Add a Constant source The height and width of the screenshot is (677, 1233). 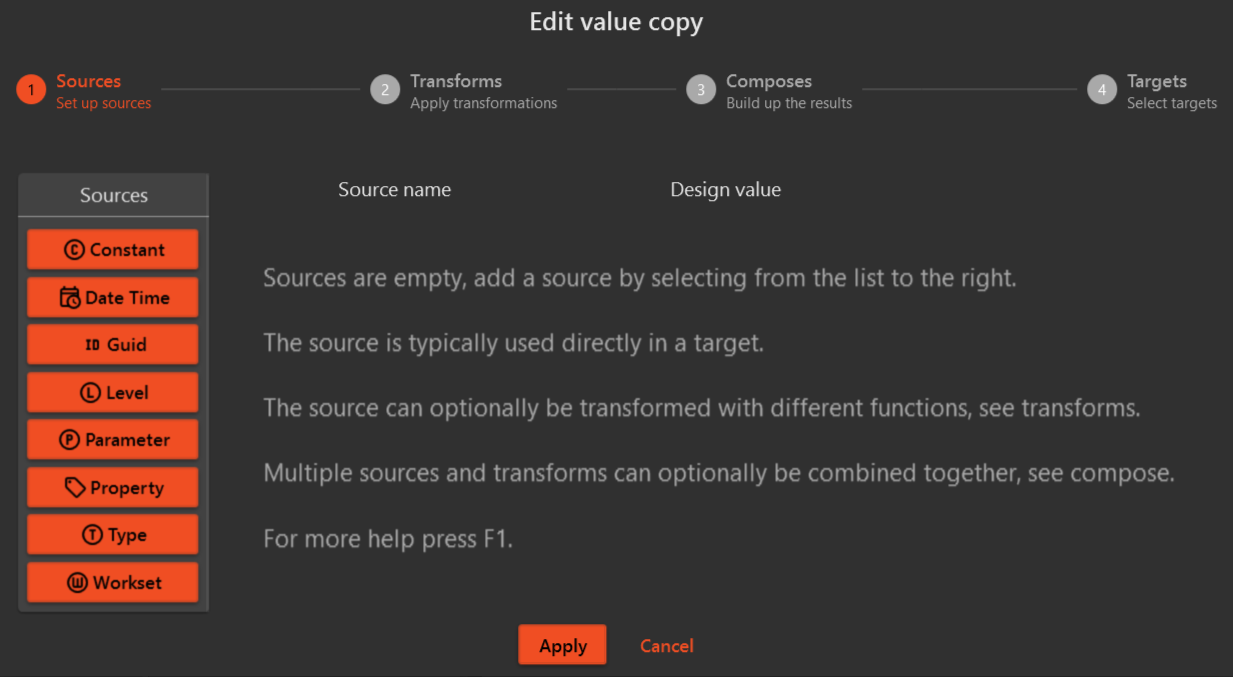(112, 249)
